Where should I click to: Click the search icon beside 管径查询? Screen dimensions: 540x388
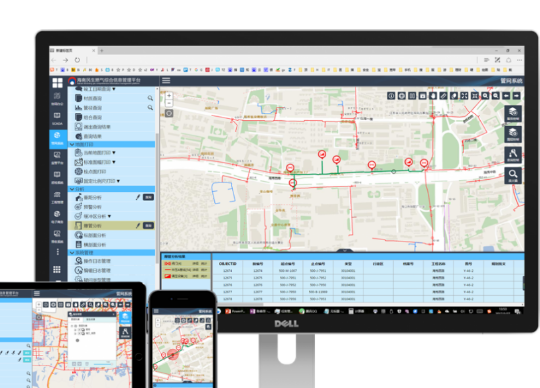150,108
